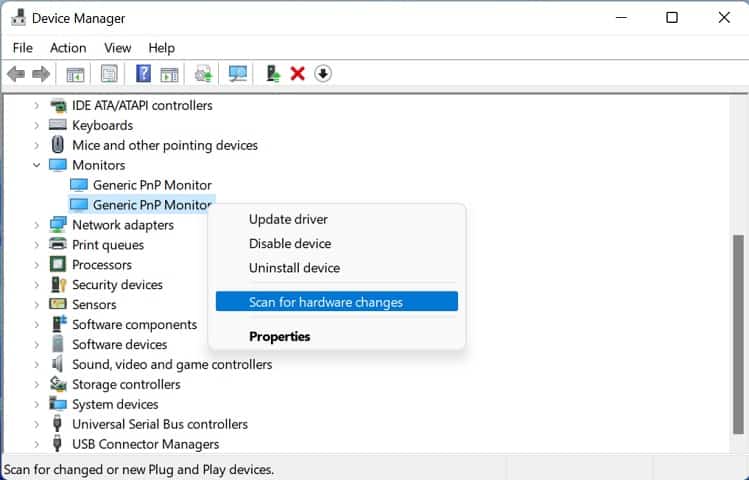Click the Security devices key icon
The width and height of the screenshot is (749, 480).
click(58, 285)
